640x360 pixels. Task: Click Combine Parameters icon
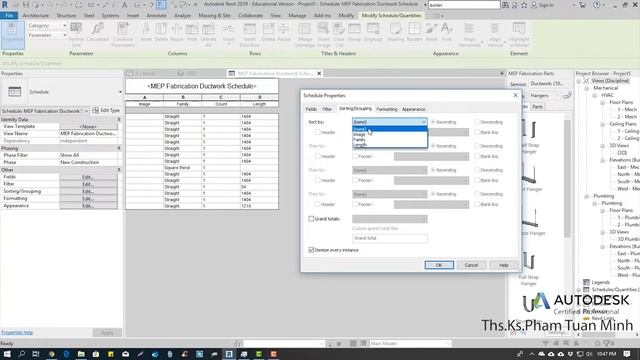(x=122, y=35)
